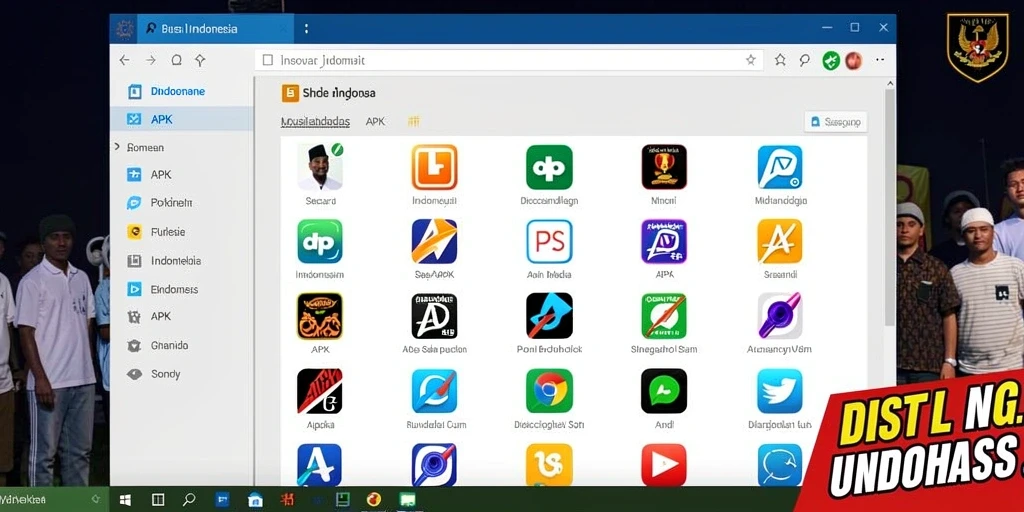Image resolution: width=1024 pixels, height=512 pixels.
Task: Open the blue letter A app icon
Action: pyautogui.click(x=320, y=465)
